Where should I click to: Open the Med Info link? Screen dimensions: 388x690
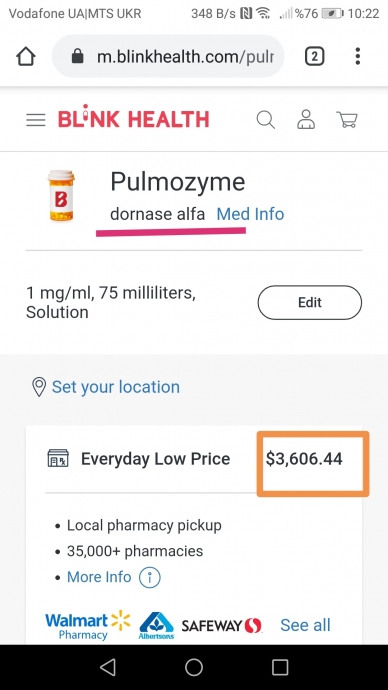pos(250,214)
